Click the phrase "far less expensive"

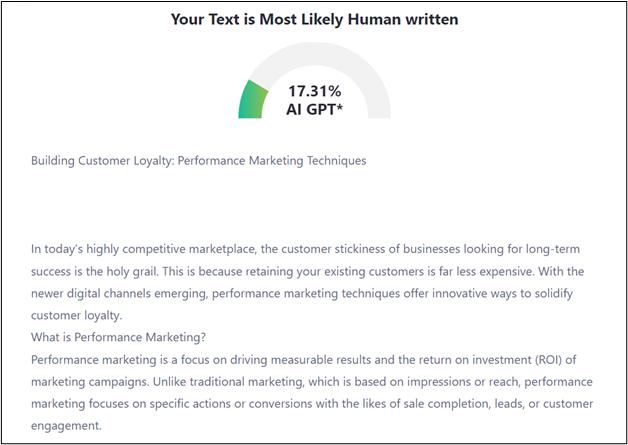pos(485,271)
